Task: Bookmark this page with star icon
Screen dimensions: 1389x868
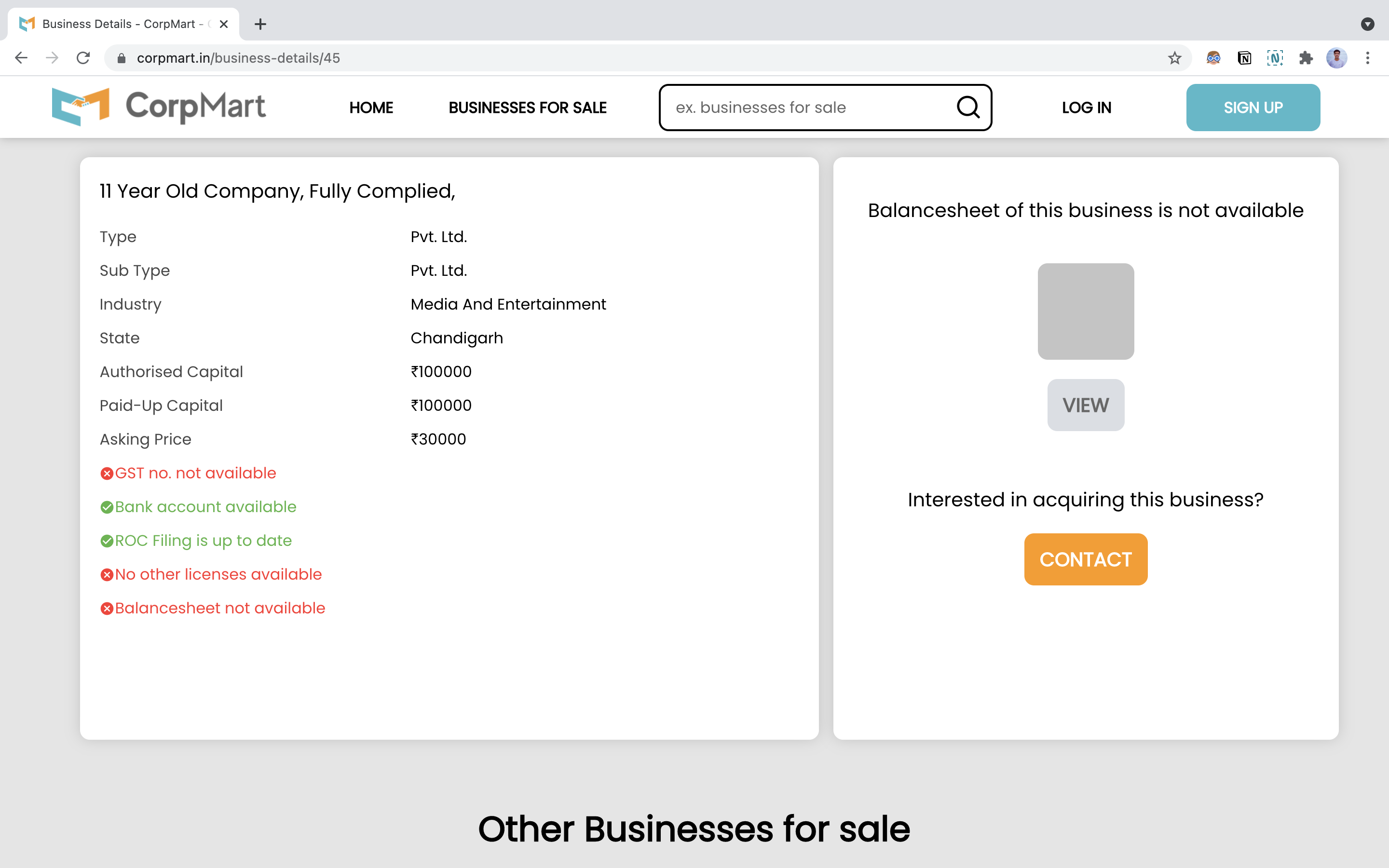Action: 1174,58
